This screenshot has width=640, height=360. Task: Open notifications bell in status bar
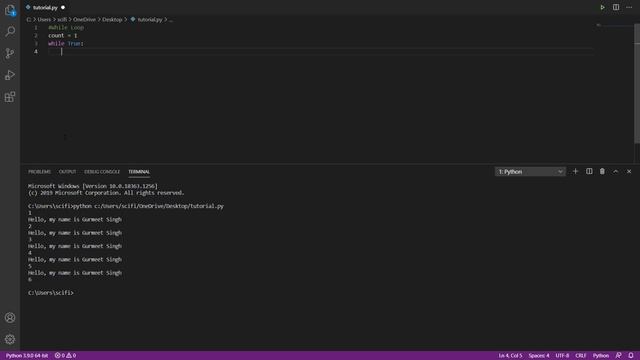tap(631, 356)
